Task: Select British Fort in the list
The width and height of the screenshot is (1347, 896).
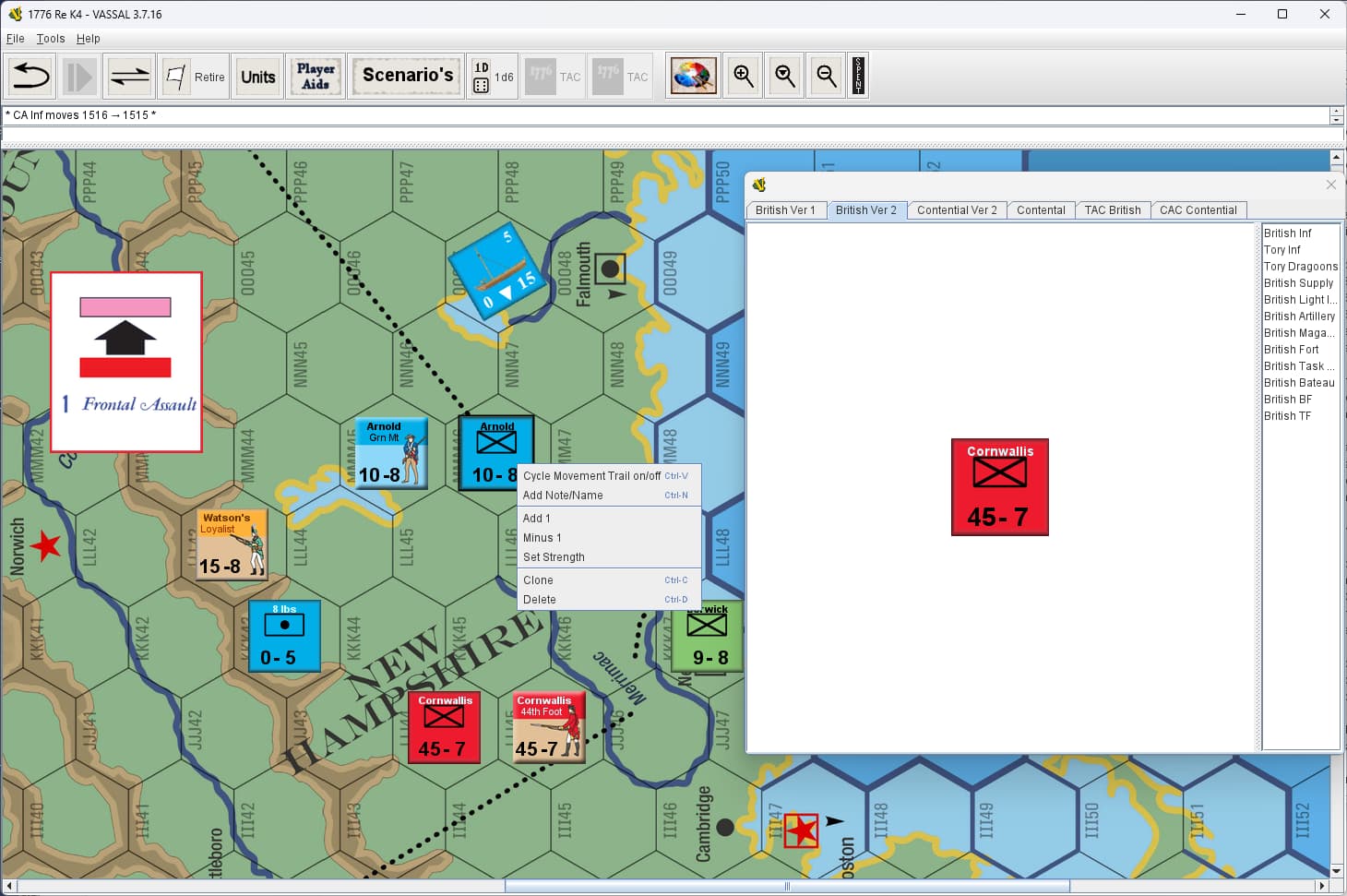Action: point(1300,350)
